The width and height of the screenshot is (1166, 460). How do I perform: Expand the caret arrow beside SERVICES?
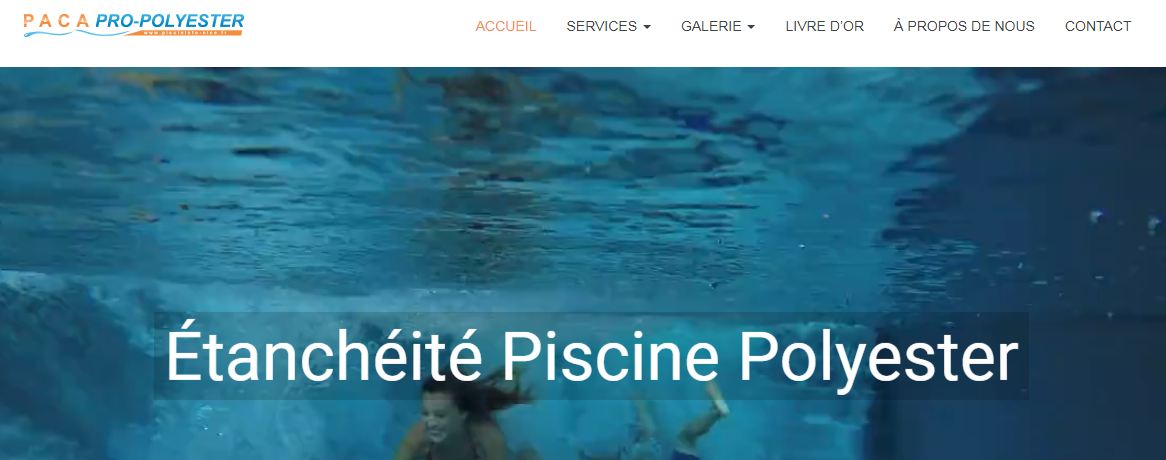(x=647, y=27)
